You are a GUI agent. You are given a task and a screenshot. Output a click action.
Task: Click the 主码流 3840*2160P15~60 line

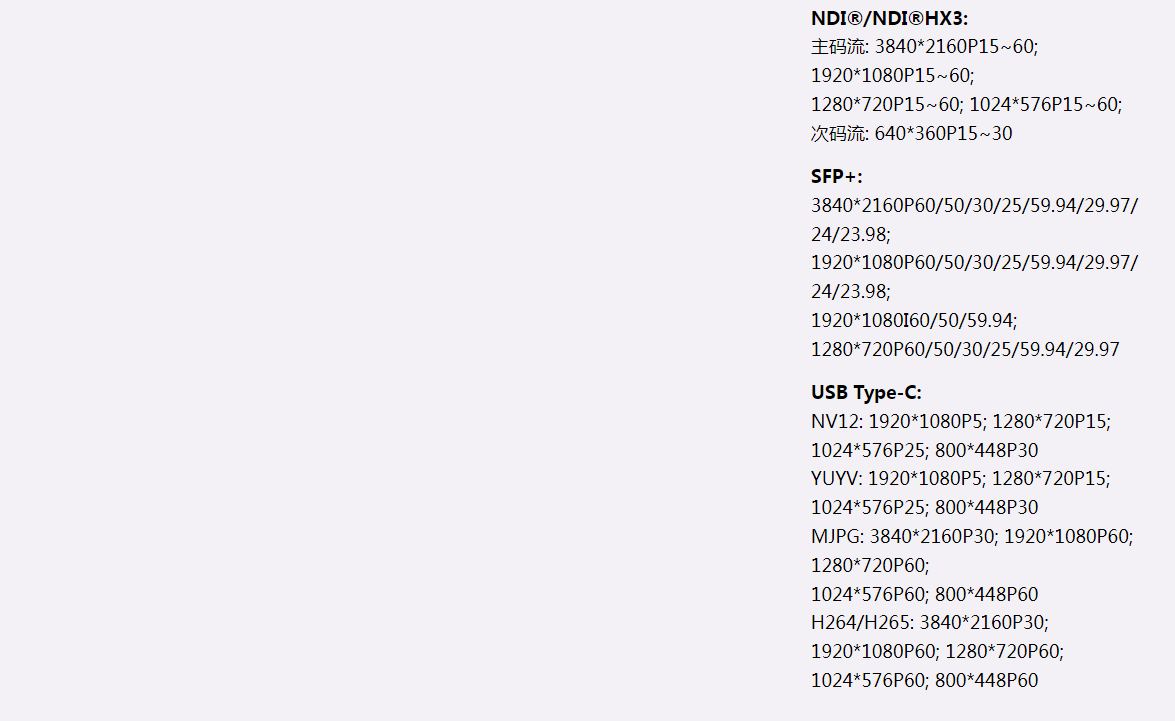coord(925,47)
